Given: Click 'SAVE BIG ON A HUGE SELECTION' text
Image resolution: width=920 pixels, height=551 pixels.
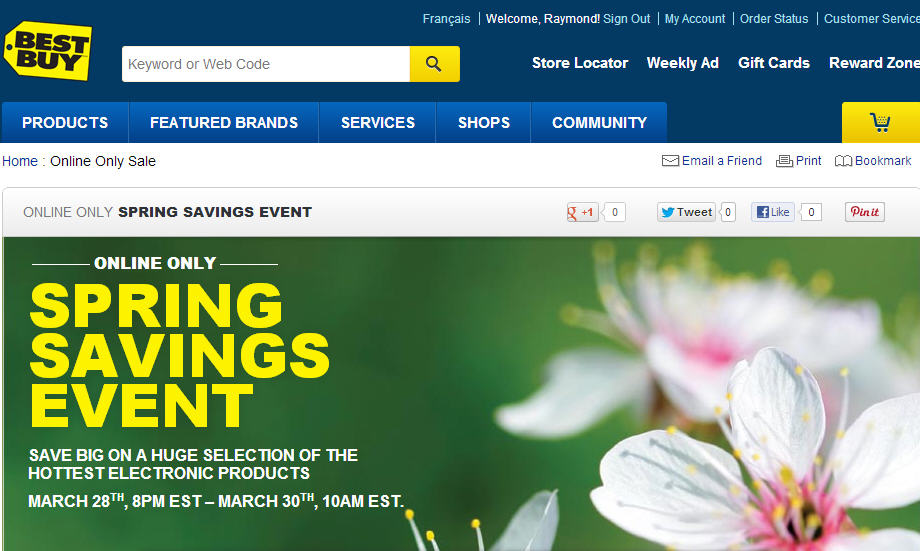Looking at the screenshot, I should pos(193,464).
